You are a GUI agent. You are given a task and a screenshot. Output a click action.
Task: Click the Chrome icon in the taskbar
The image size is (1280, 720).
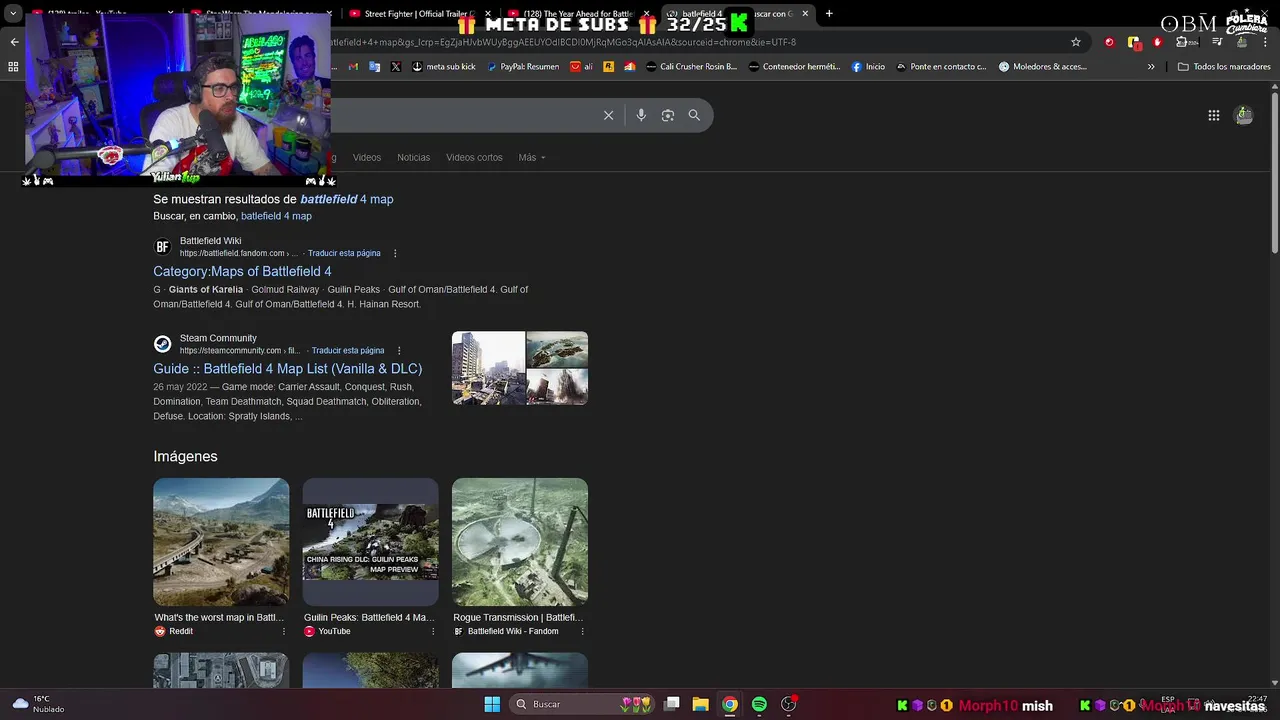coord(730,704)
